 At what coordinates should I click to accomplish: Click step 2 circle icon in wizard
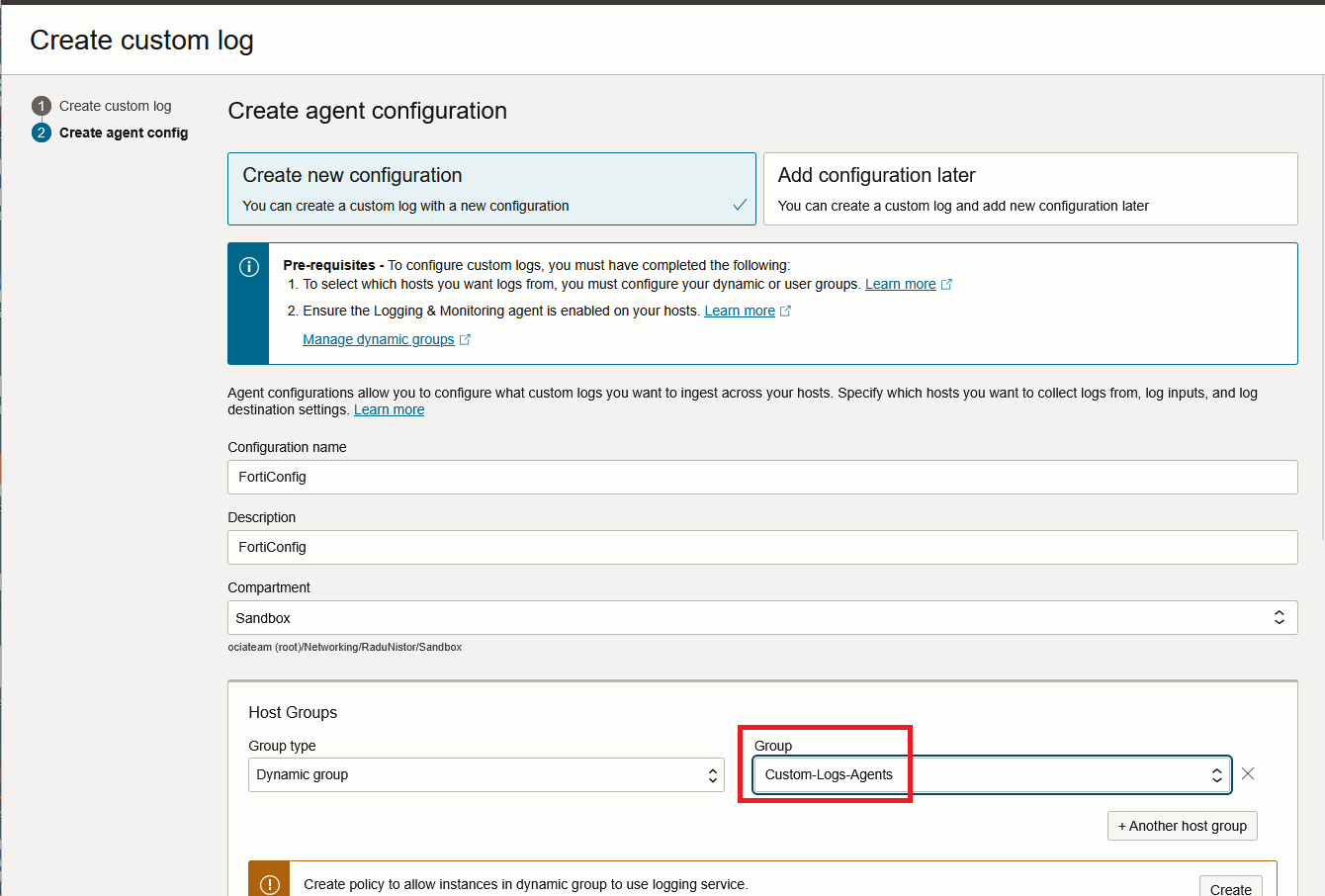(42, 133)
